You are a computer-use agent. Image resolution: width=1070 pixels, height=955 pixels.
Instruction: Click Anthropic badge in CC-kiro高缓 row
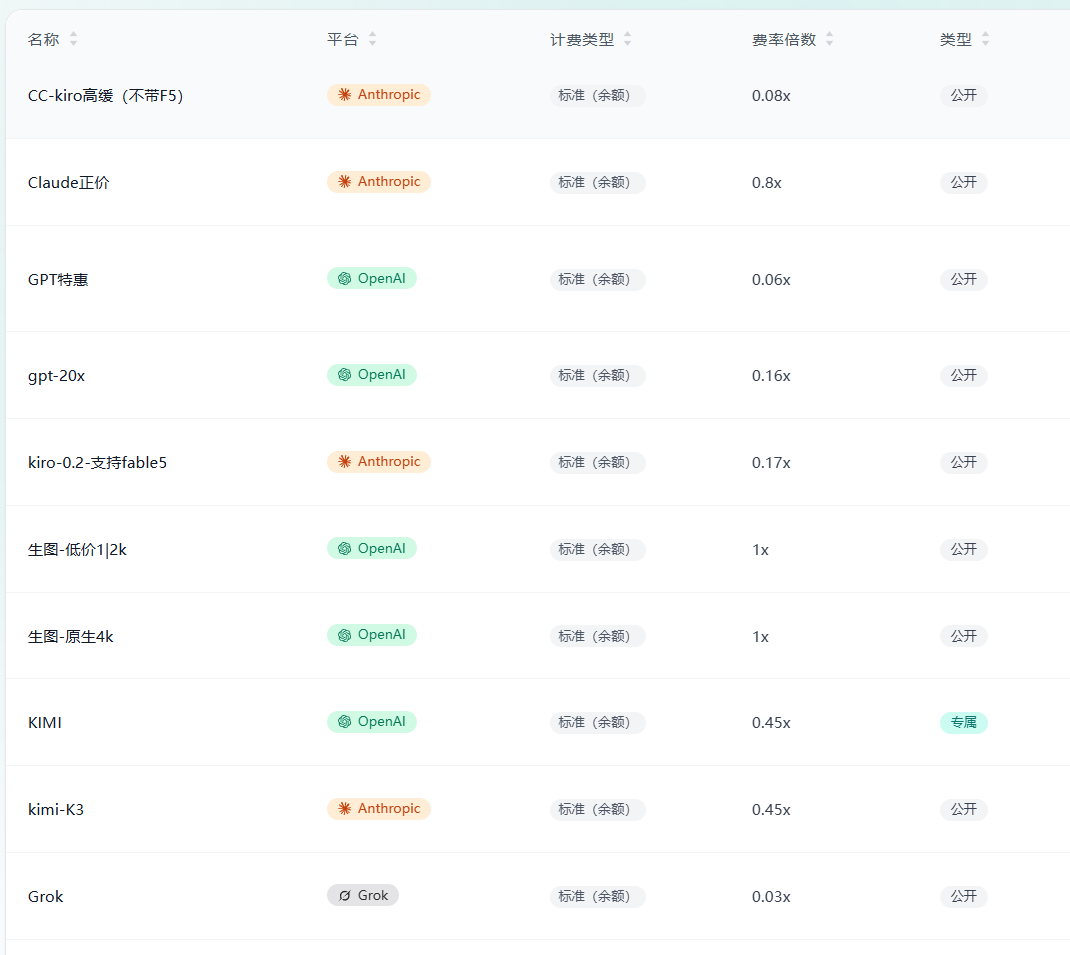point(379,95)
